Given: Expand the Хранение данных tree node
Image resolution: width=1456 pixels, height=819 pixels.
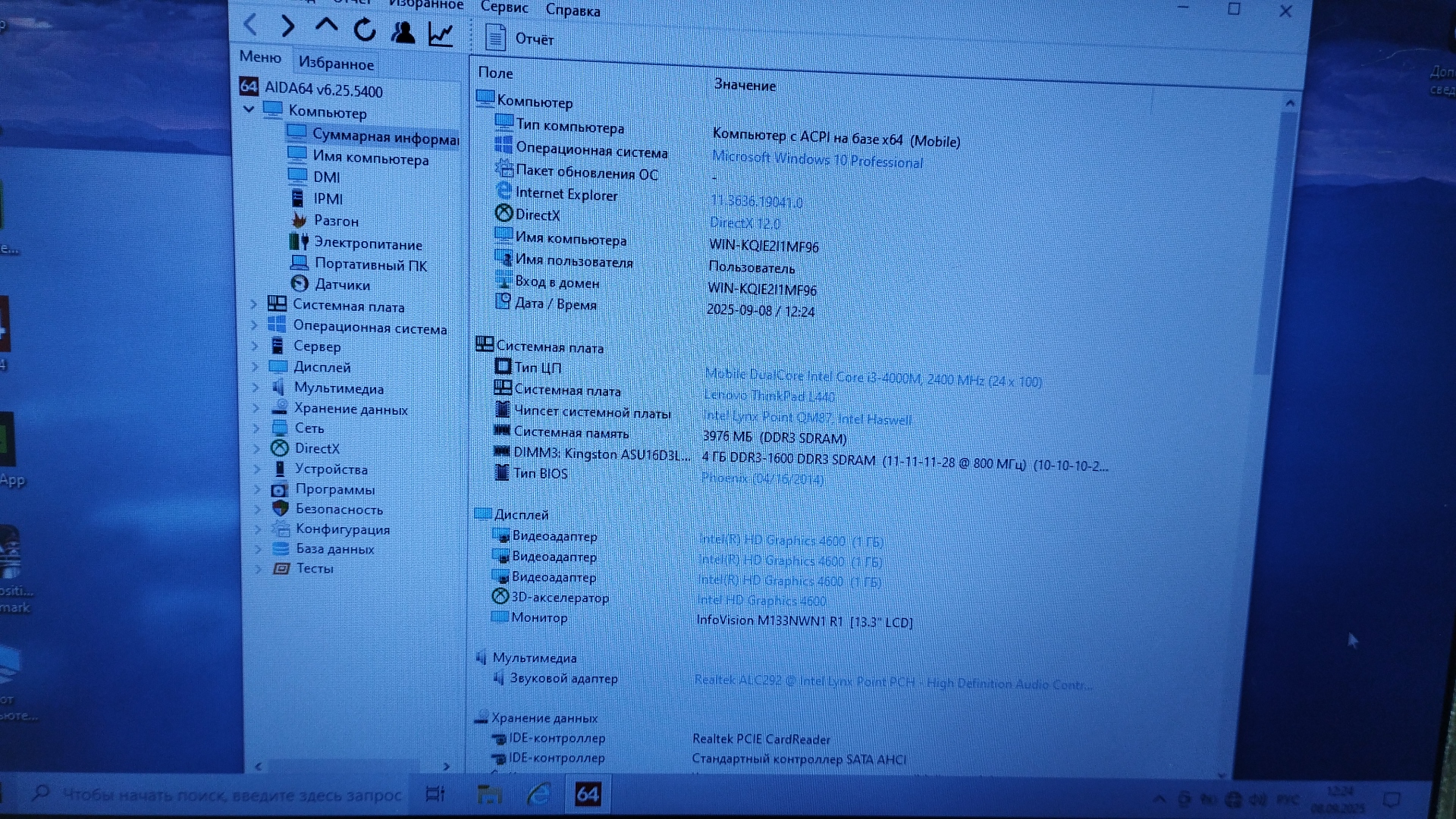Looking at the screenshot, I should click(x=256, y=408).
